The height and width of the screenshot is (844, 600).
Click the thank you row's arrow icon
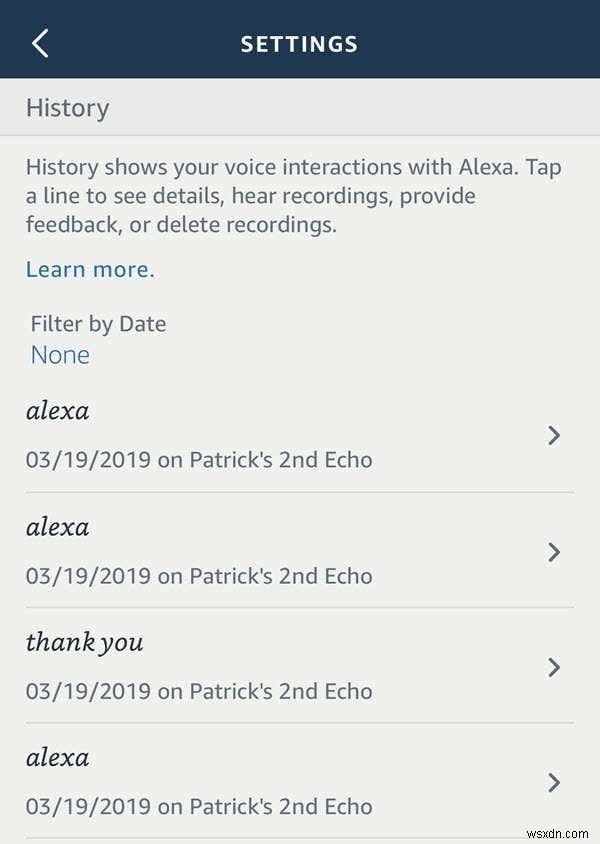tap(554, 666)
